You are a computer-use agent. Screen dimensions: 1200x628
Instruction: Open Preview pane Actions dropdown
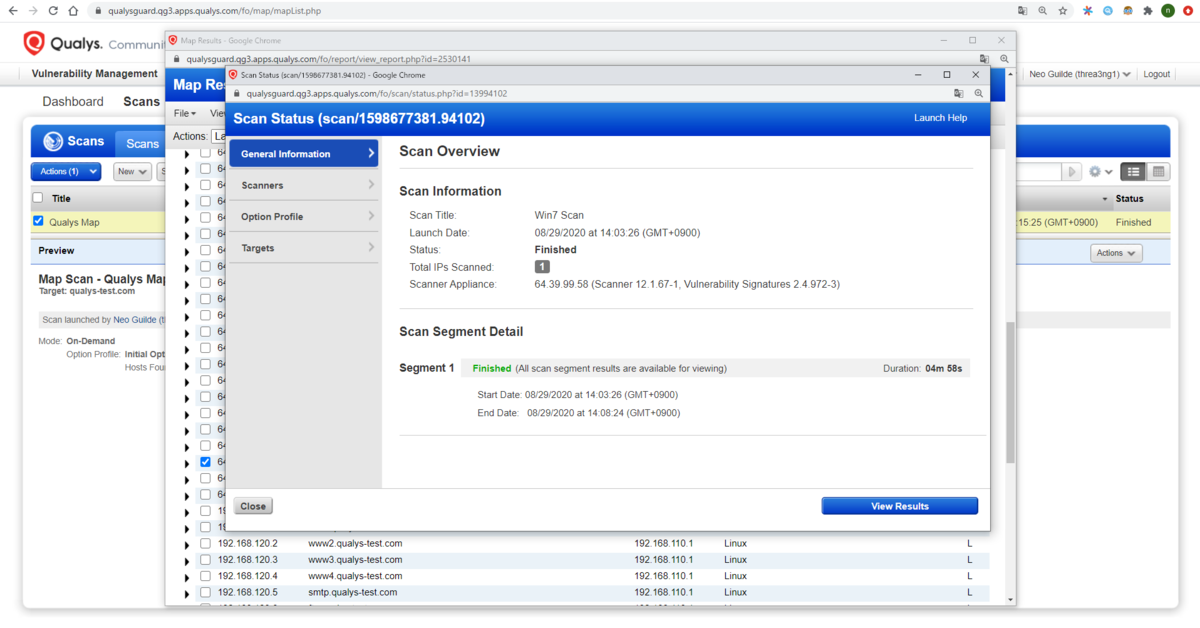pyautogui.click(x=1116, y=253)
